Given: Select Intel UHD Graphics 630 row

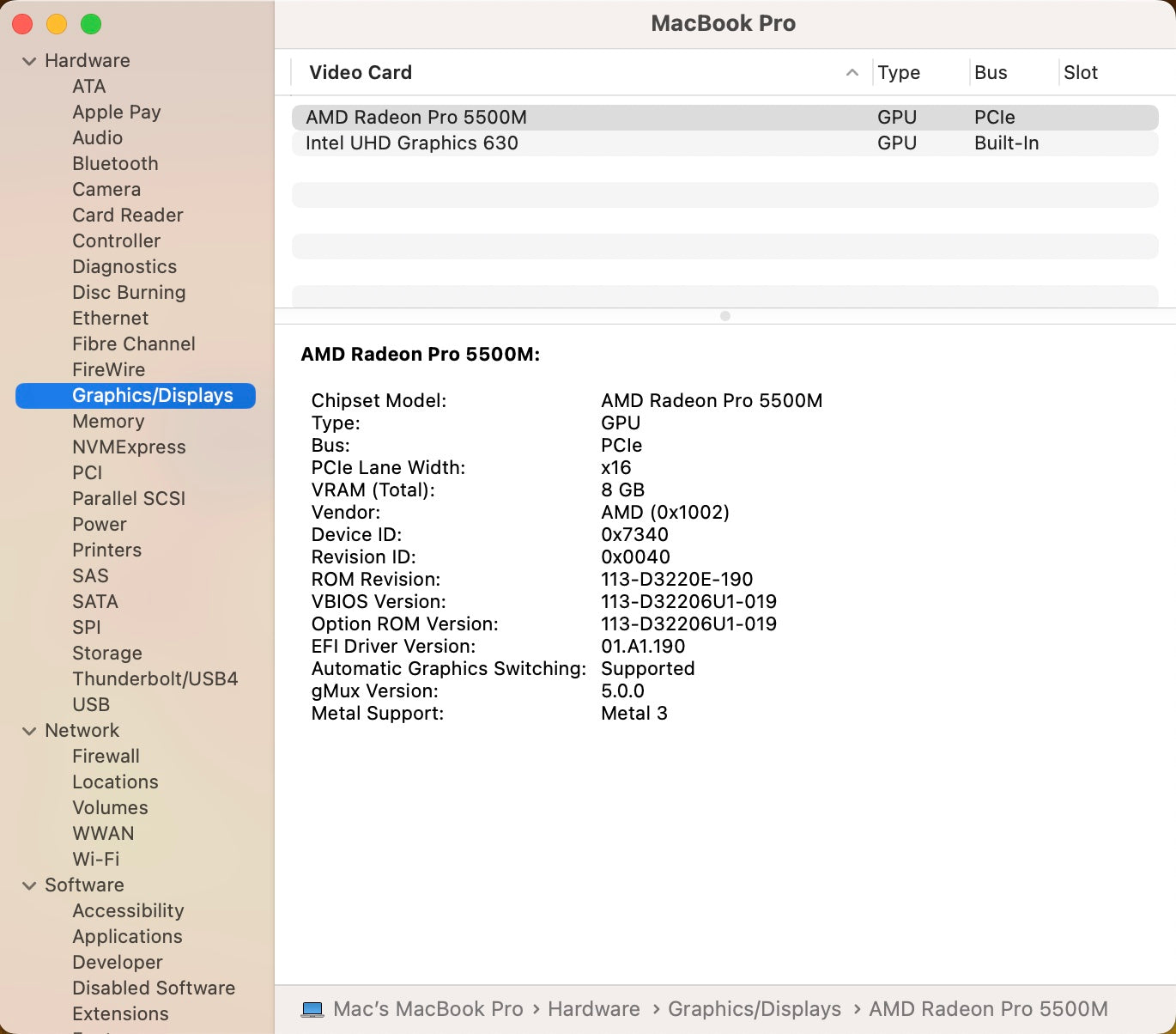Looking at the screenshot, I should pyautogui.click(x=725, y=143).
